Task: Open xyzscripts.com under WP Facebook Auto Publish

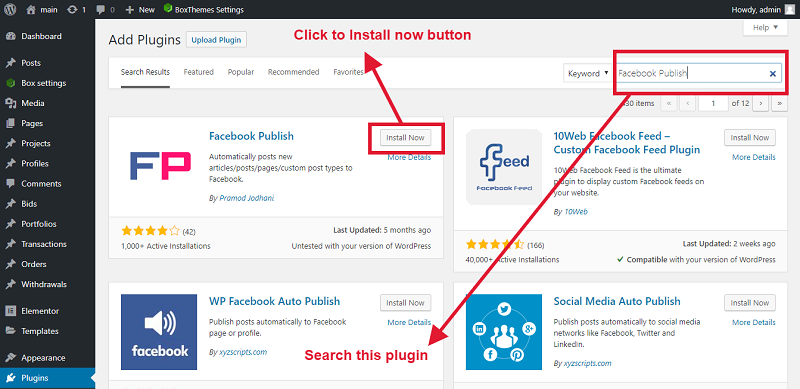Action: (243, 352)
